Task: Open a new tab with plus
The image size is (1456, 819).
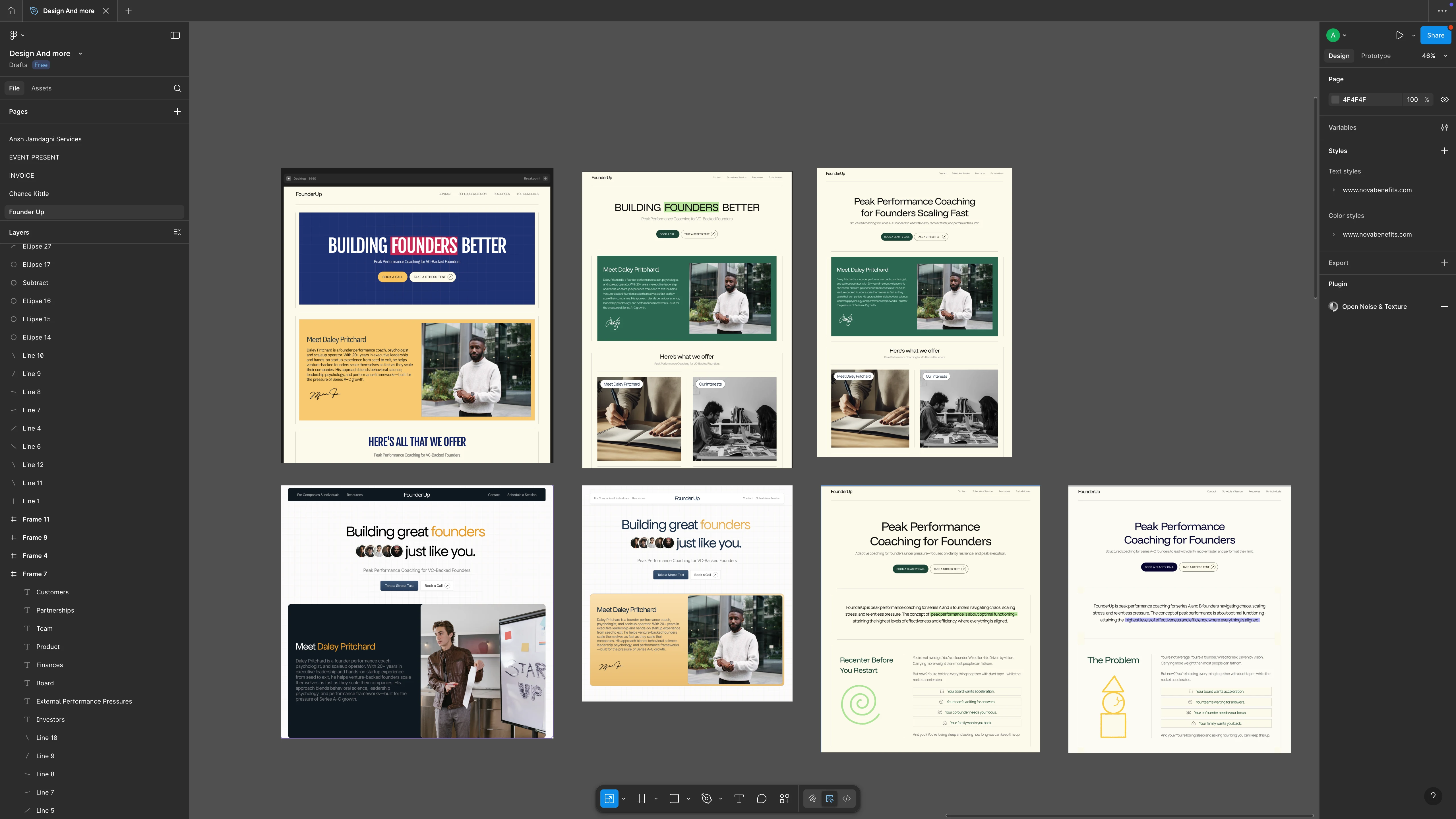Action: (x=128, y=11)
